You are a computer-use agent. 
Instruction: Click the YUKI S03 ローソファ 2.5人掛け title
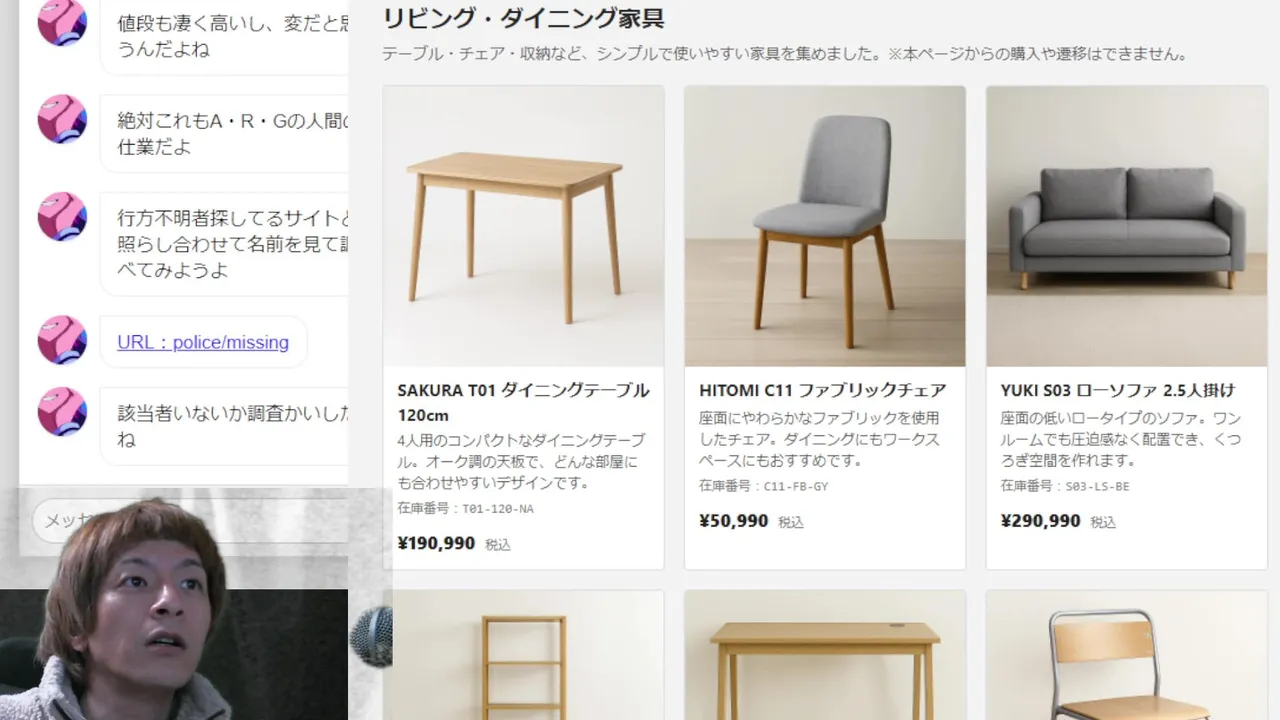point(1118,390)
